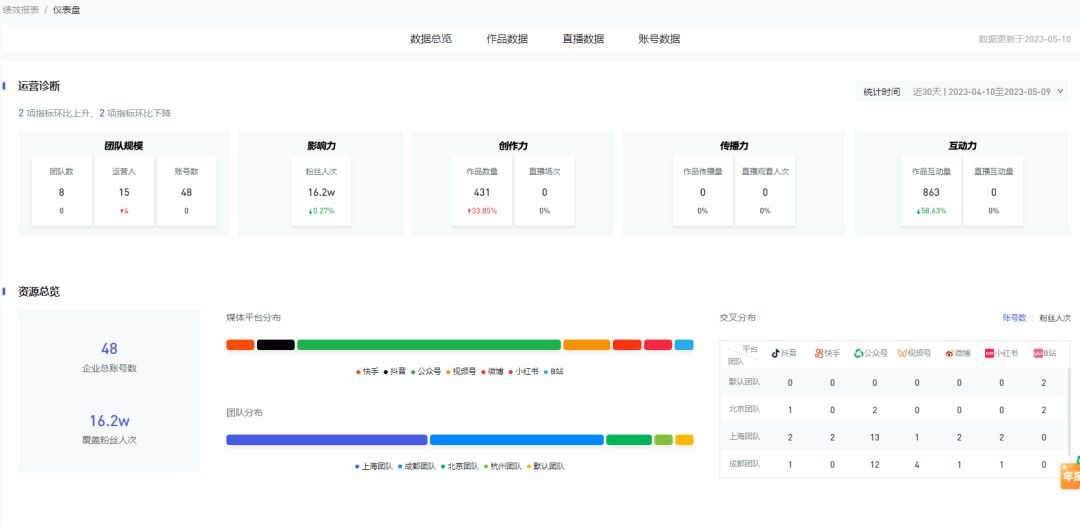Screen dimensions: 1080x527
Task: Click the light blue B站 segment of platform bar
Action: 684,344
